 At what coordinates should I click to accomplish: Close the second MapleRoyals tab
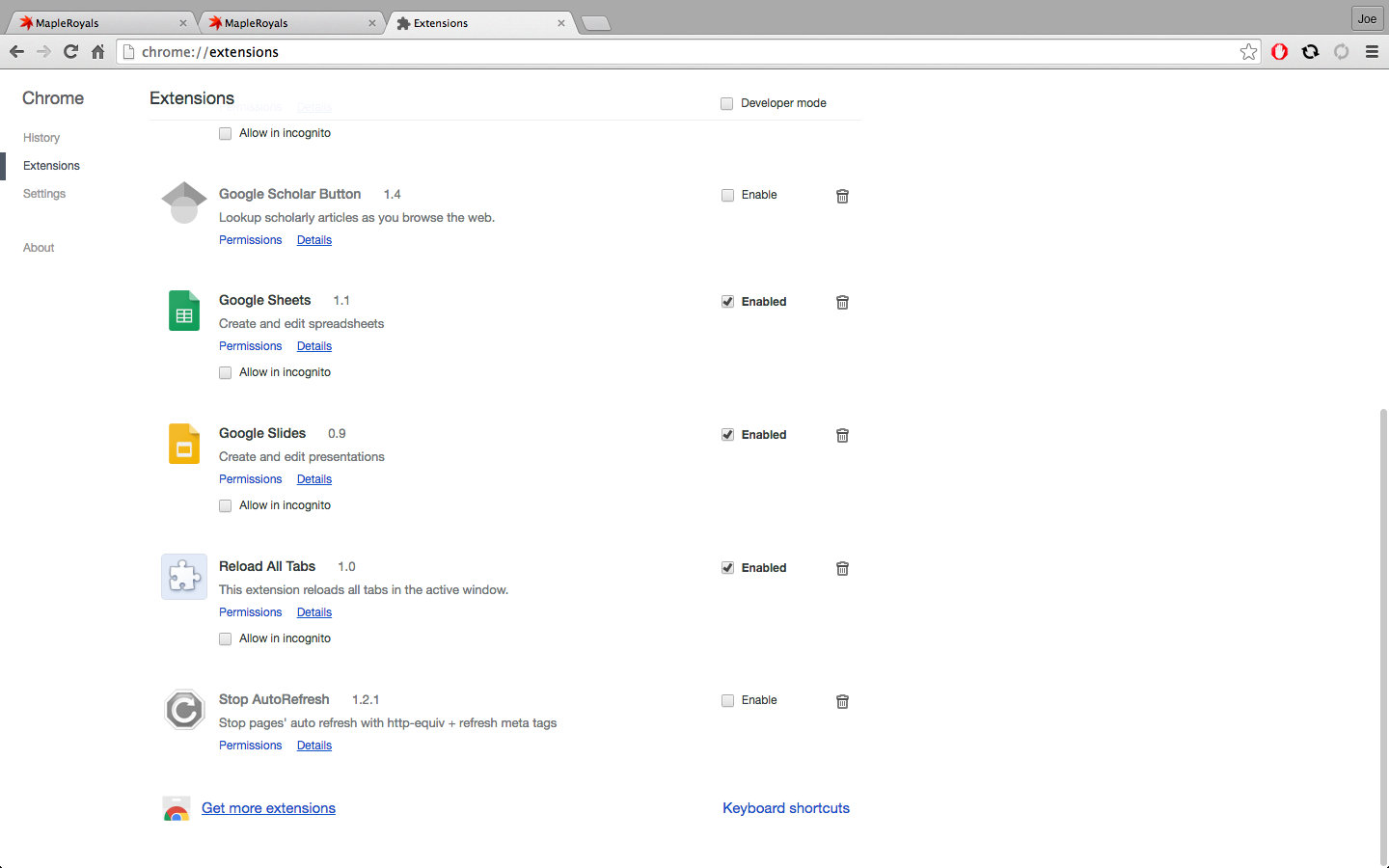click(371, 23)
